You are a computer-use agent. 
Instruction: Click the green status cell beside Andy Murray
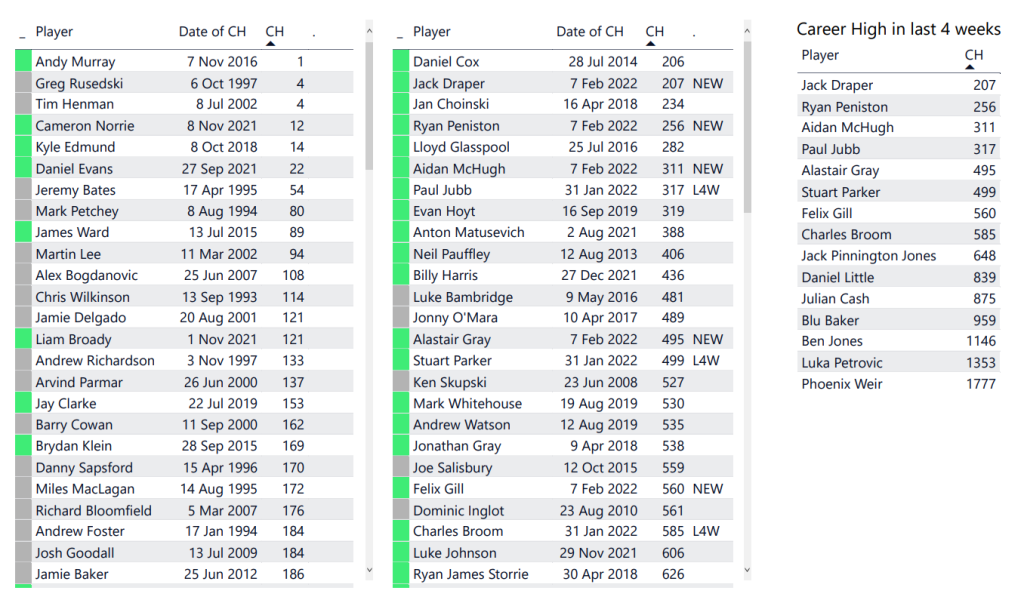click(x=23, y=62)
